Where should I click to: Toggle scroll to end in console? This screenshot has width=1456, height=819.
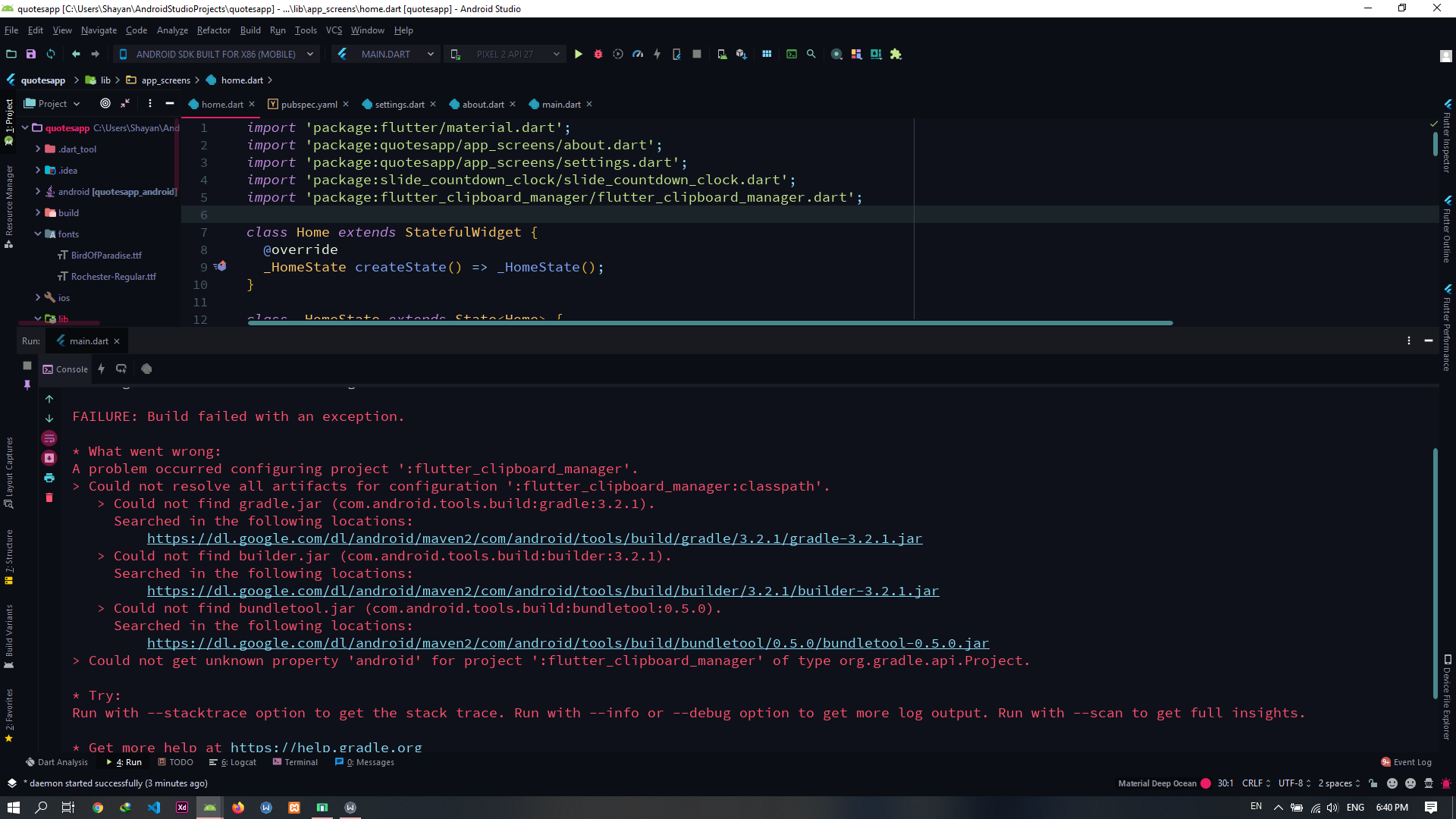(x=49, y=458)
